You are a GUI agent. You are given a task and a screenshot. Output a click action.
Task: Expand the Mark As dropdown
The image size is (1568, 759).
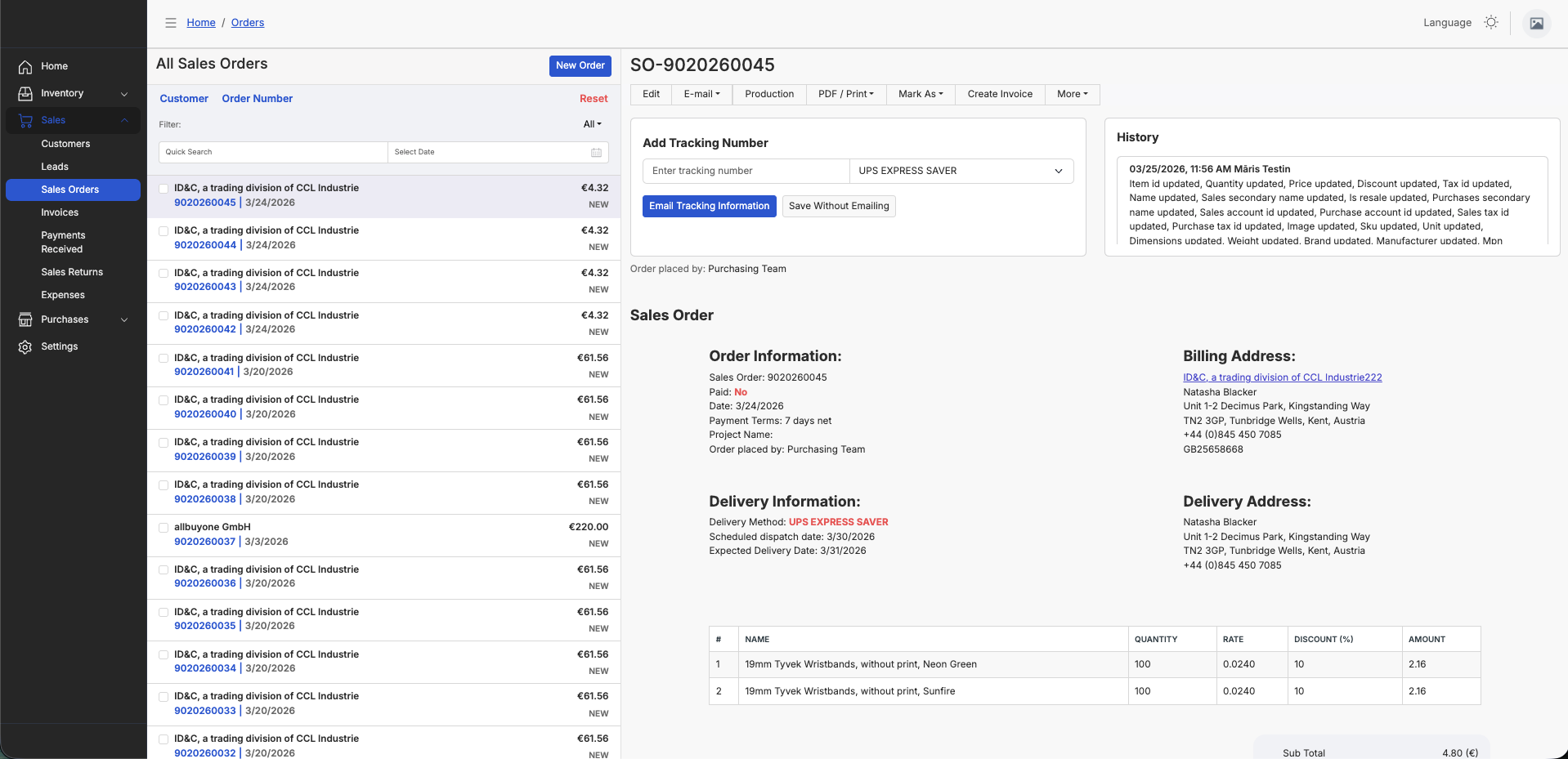[921, 94]
